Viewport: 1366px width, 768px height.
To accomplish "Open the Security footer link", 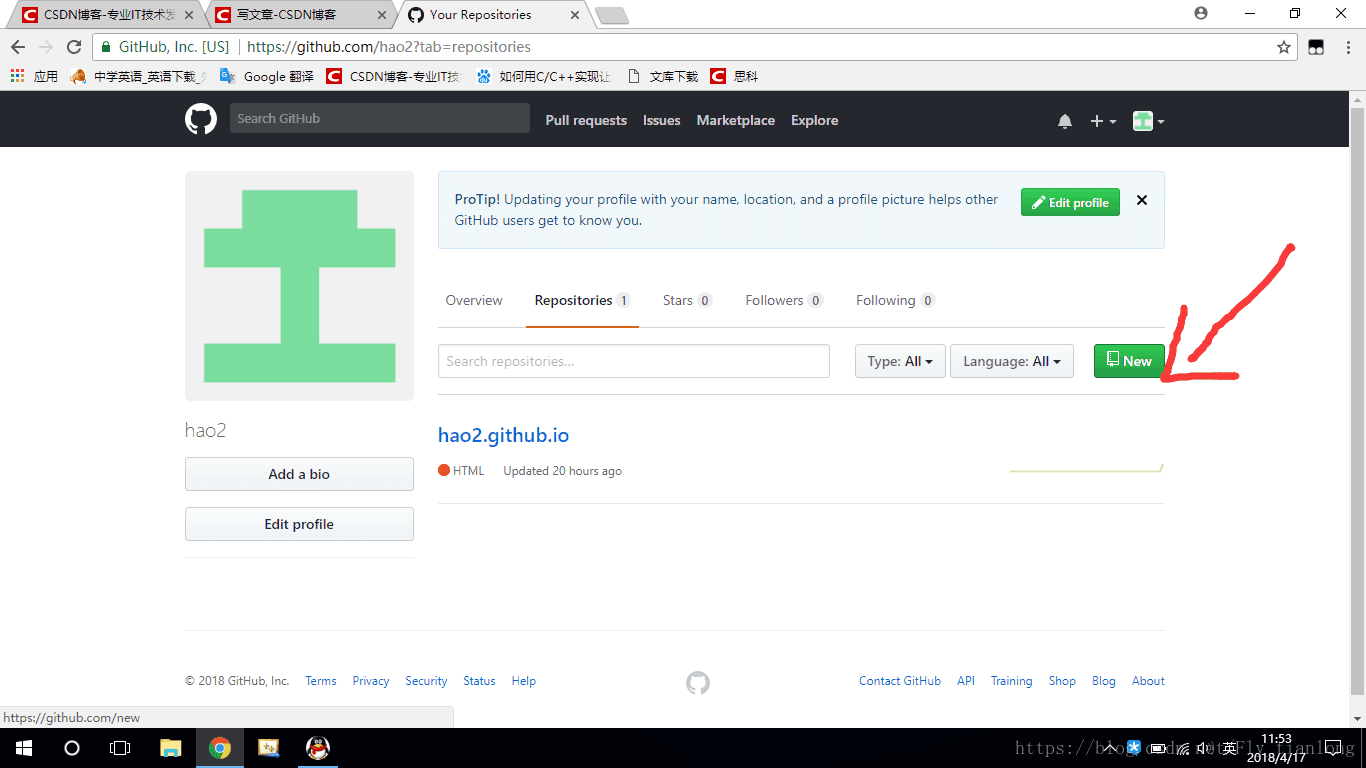I will pyautogui.click(x=426, y=681).
